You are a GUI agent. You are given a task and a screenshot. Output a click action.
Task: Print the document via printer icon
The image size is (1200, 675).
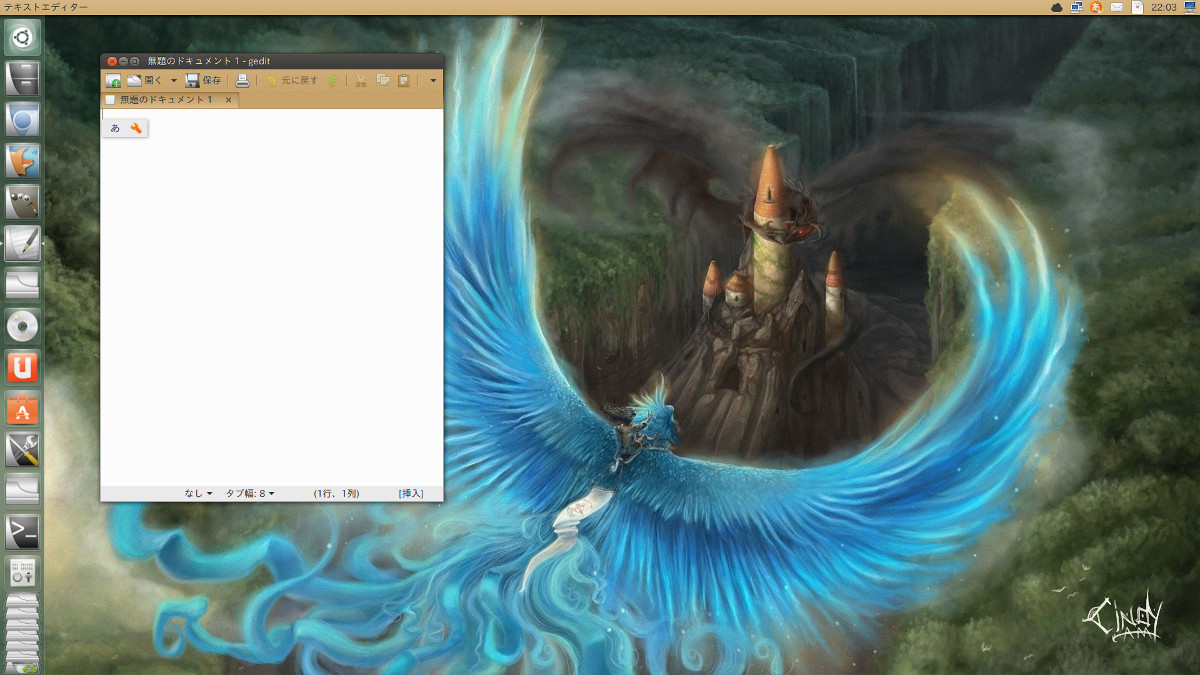(242, 80)
